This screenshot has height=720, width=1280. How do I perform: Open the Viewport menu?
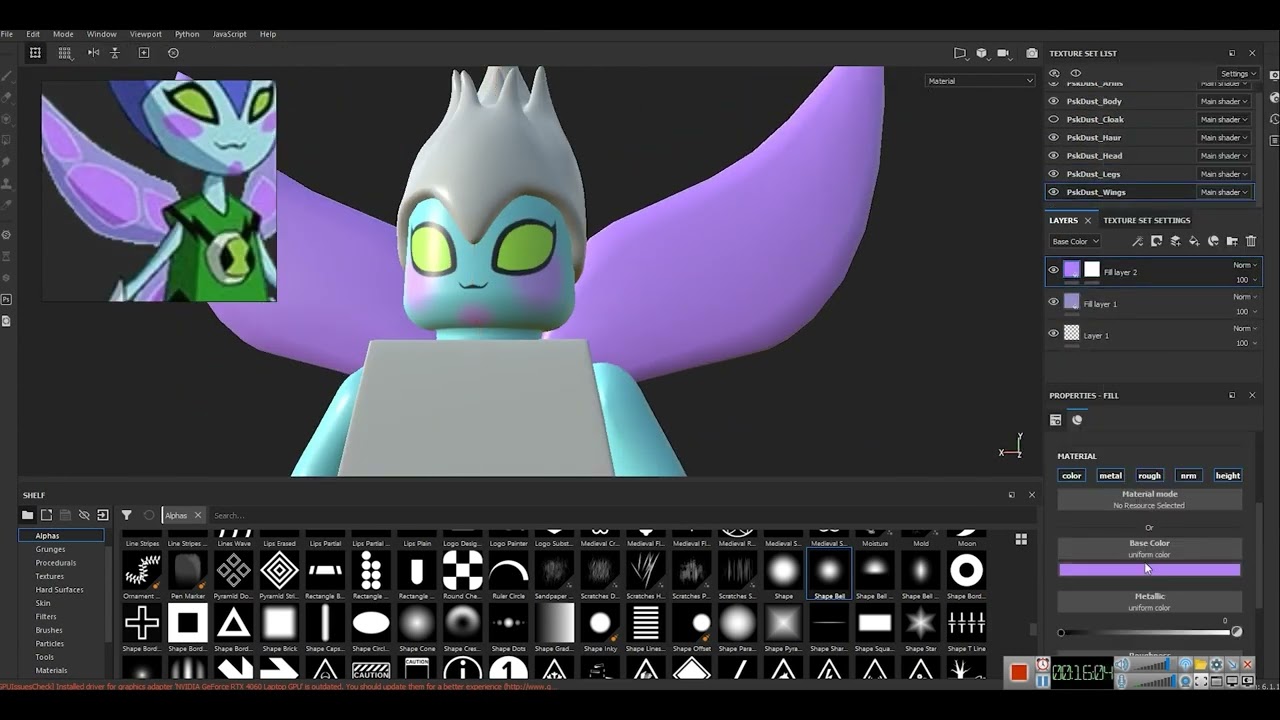click(146, 34)
